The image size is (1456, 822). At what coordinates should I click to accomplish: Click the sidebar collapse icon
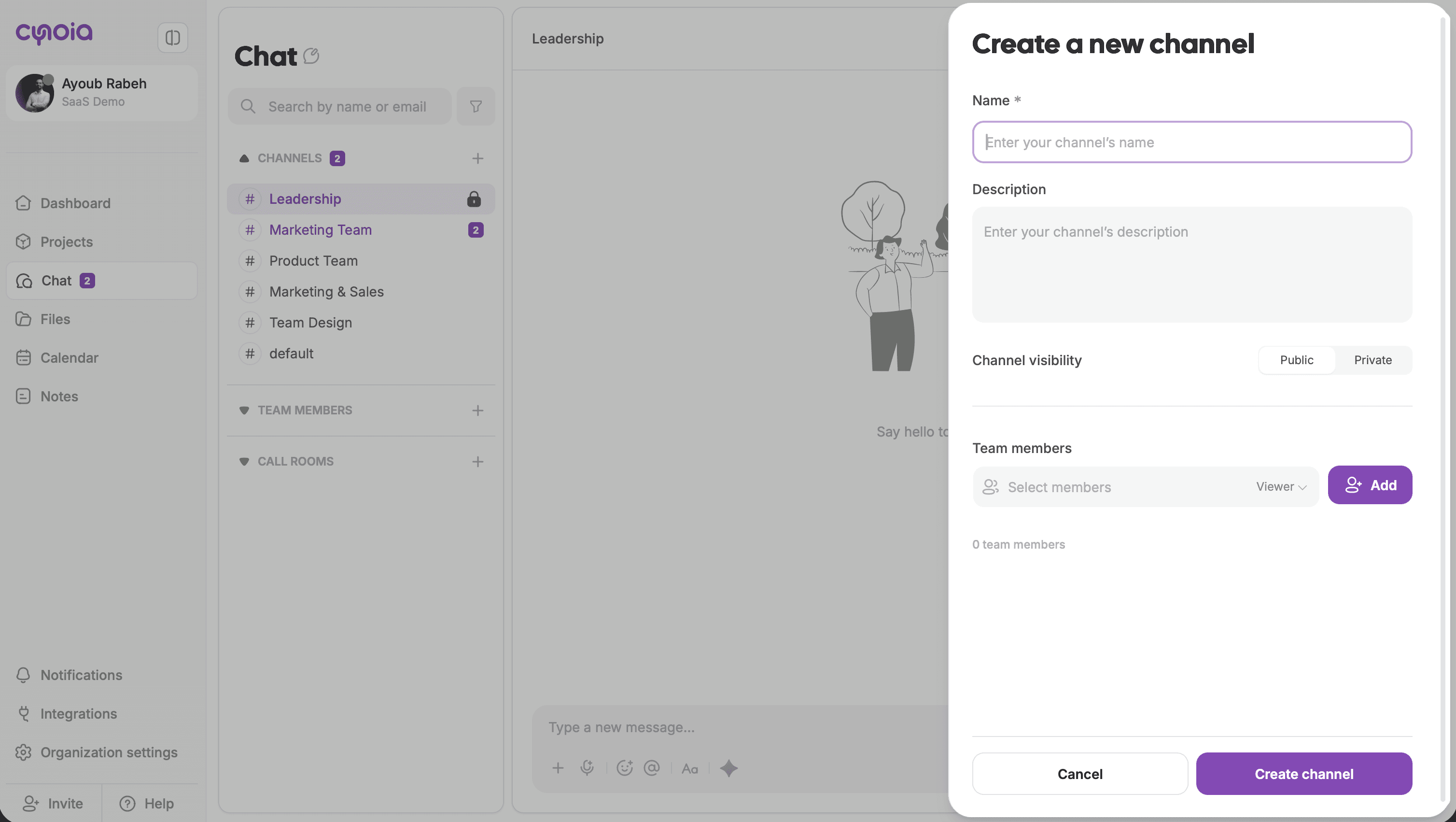(x=172, y=38)
